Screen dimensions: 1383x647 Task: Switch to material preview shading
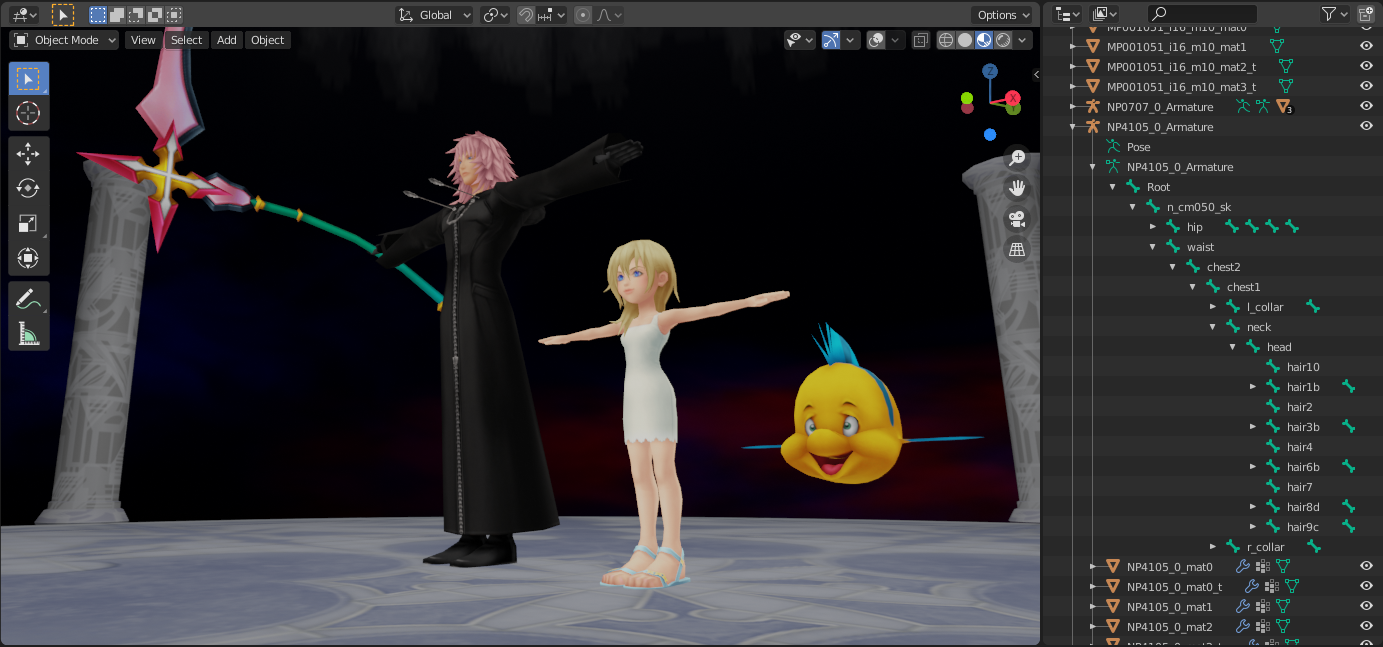(x=984, y=40)
